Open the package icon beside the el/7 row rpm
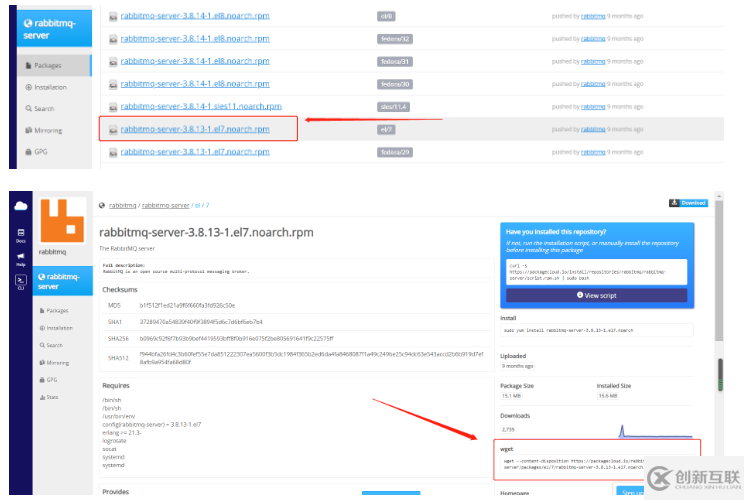This screenshot has height=500, width=744. pyautogui.click(x=113, y=130)
